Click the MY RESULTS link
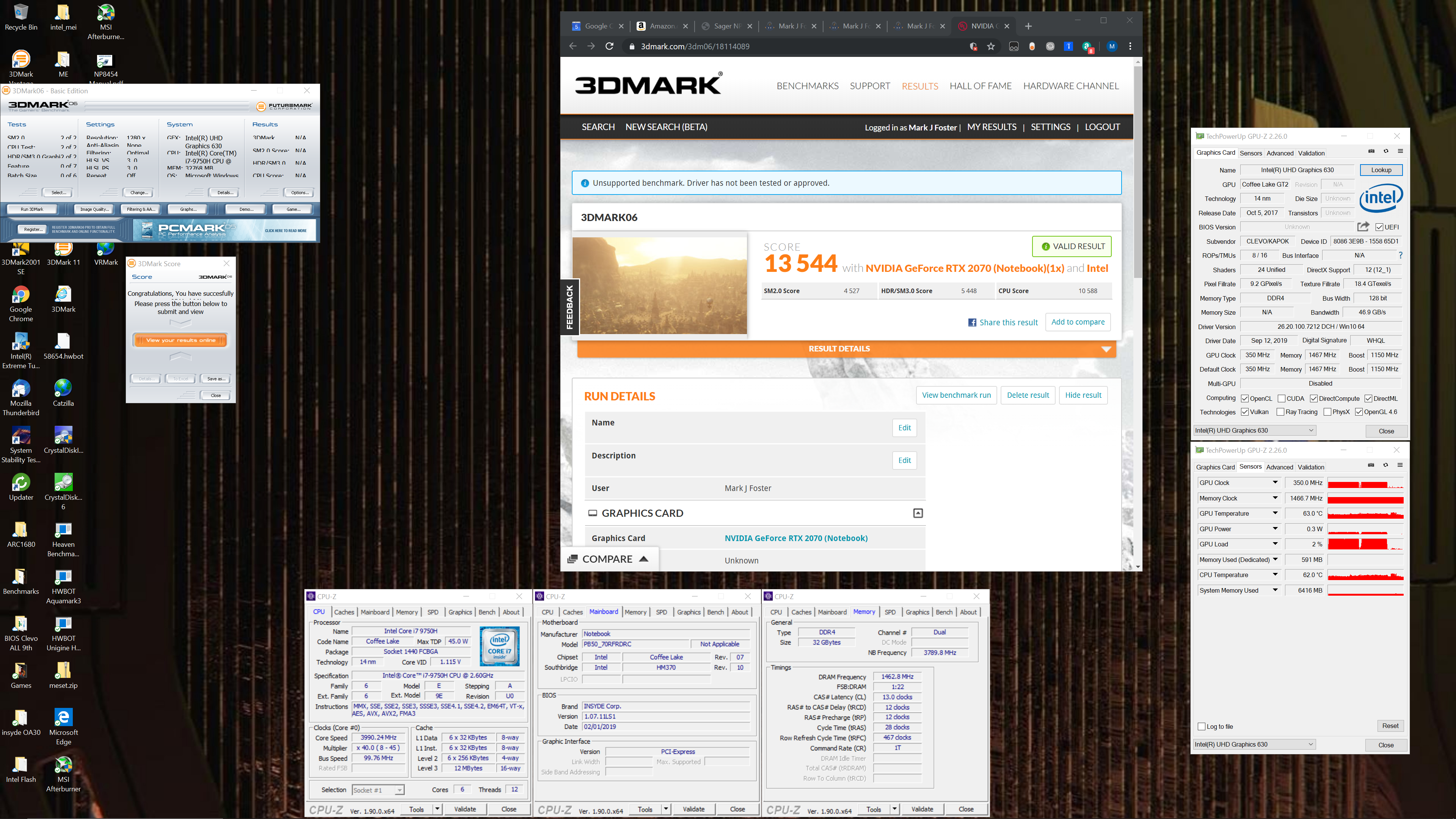The height and width of the screenshot is (819, 1456). coord(992,127)
